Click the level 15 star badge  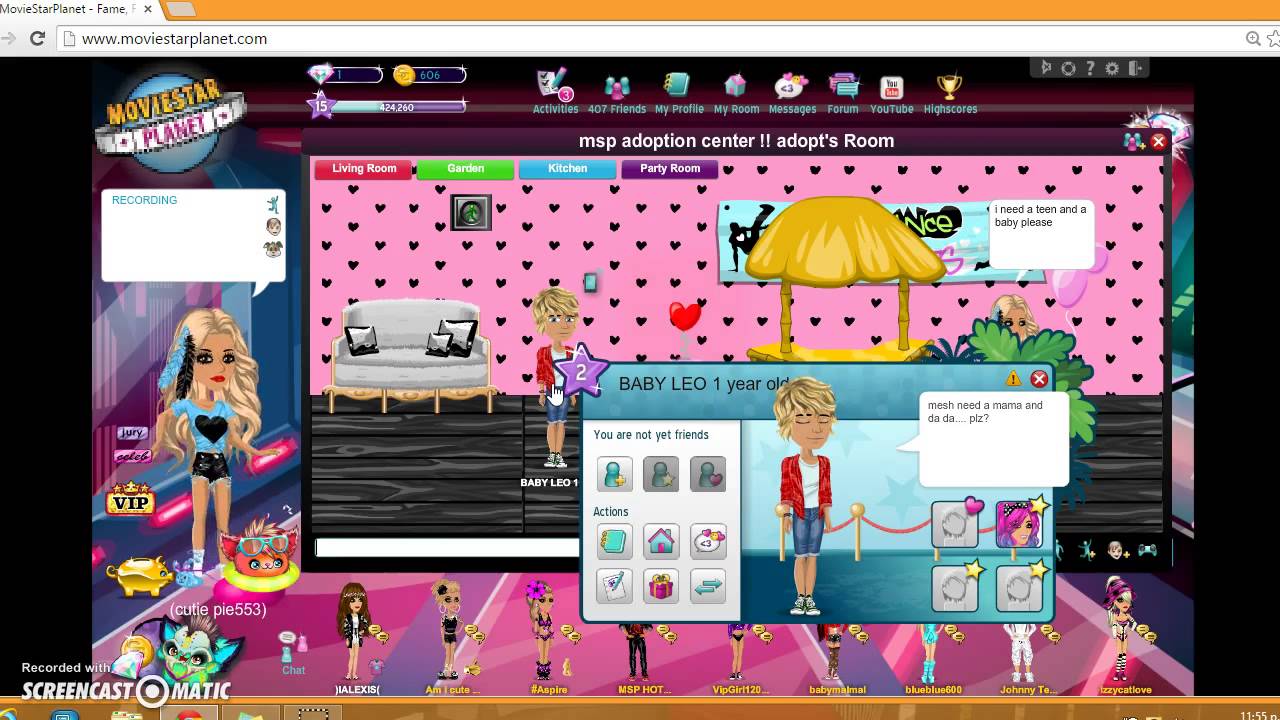click(x=321, y=104)
